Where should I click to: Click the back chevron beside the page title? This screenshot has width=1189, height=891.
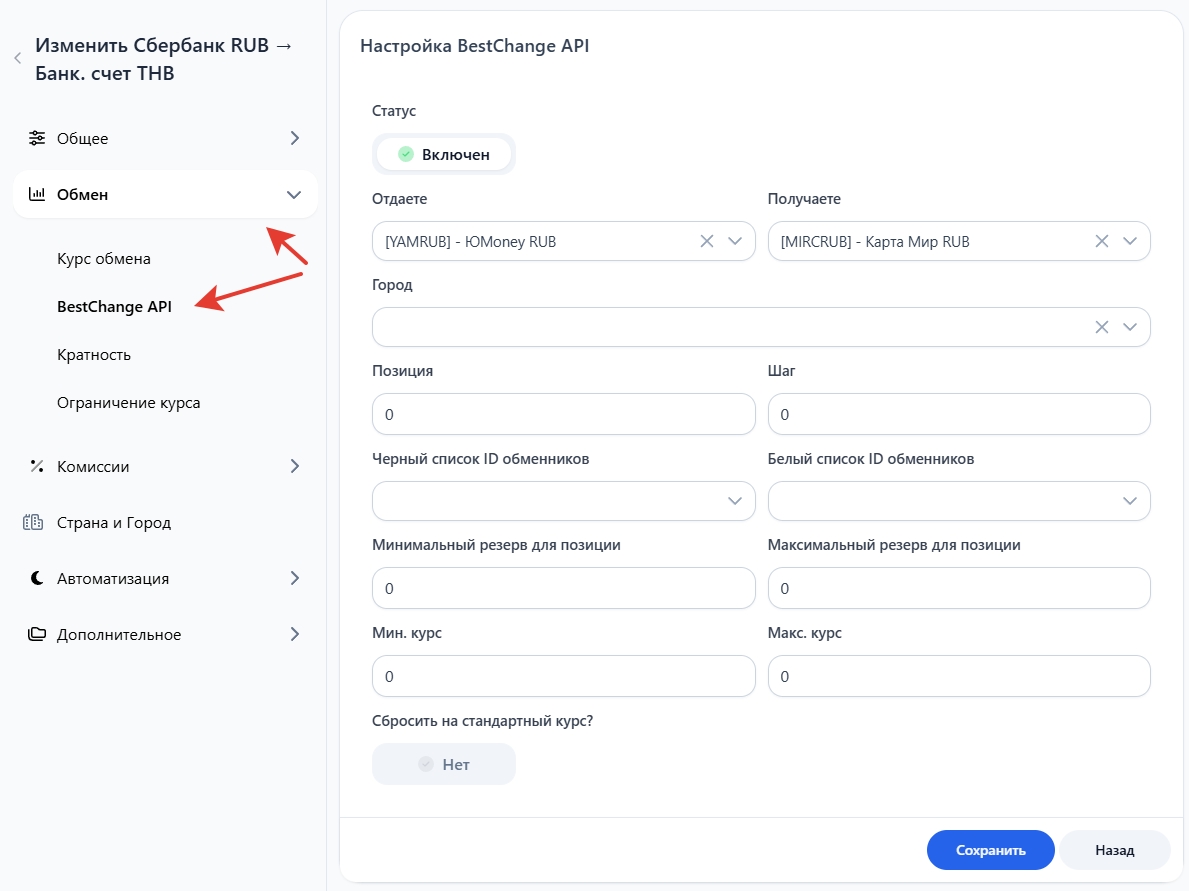[17, 59]
